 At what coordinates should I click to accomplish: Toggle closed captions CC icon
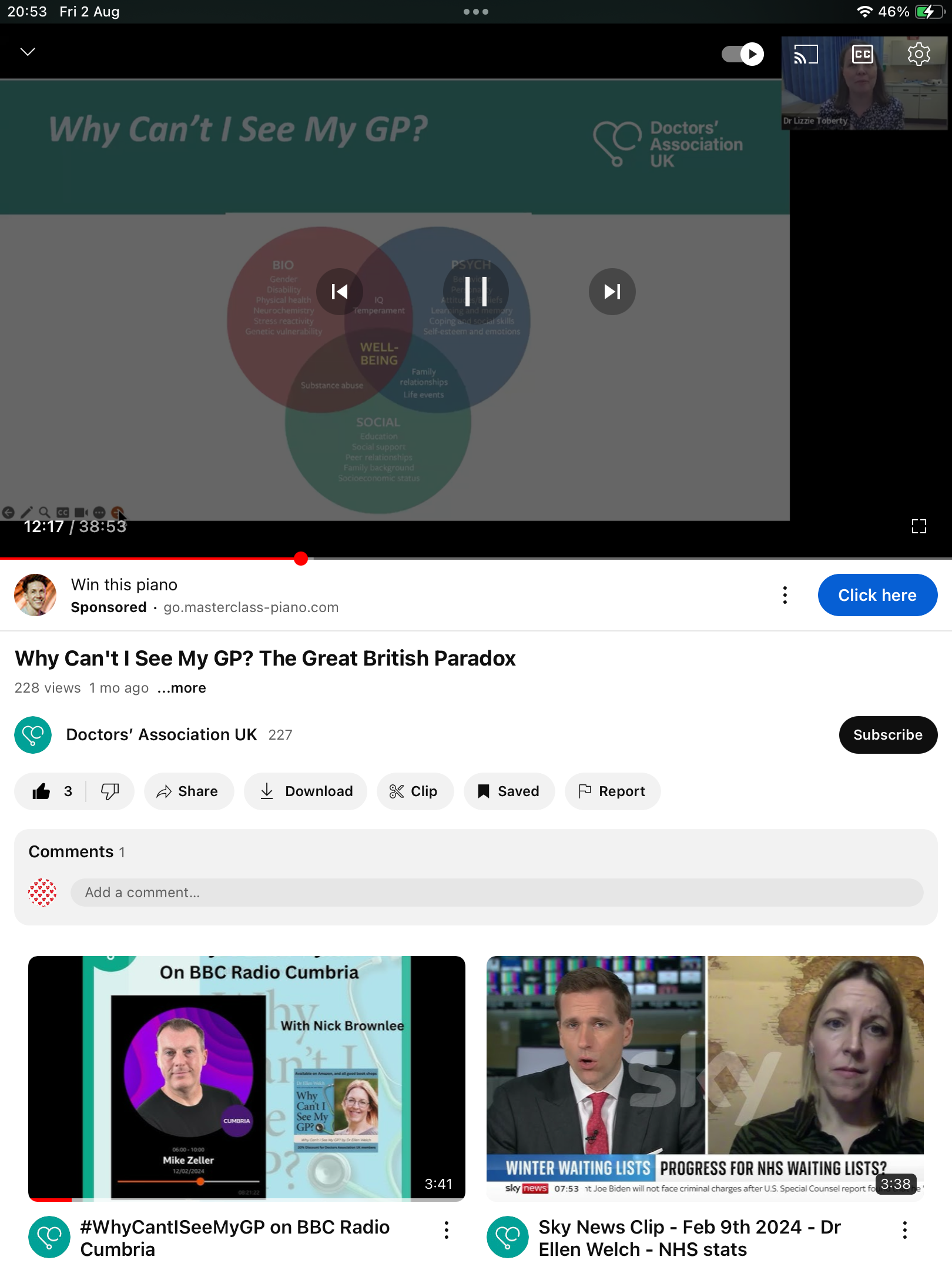tap(862, 54)
